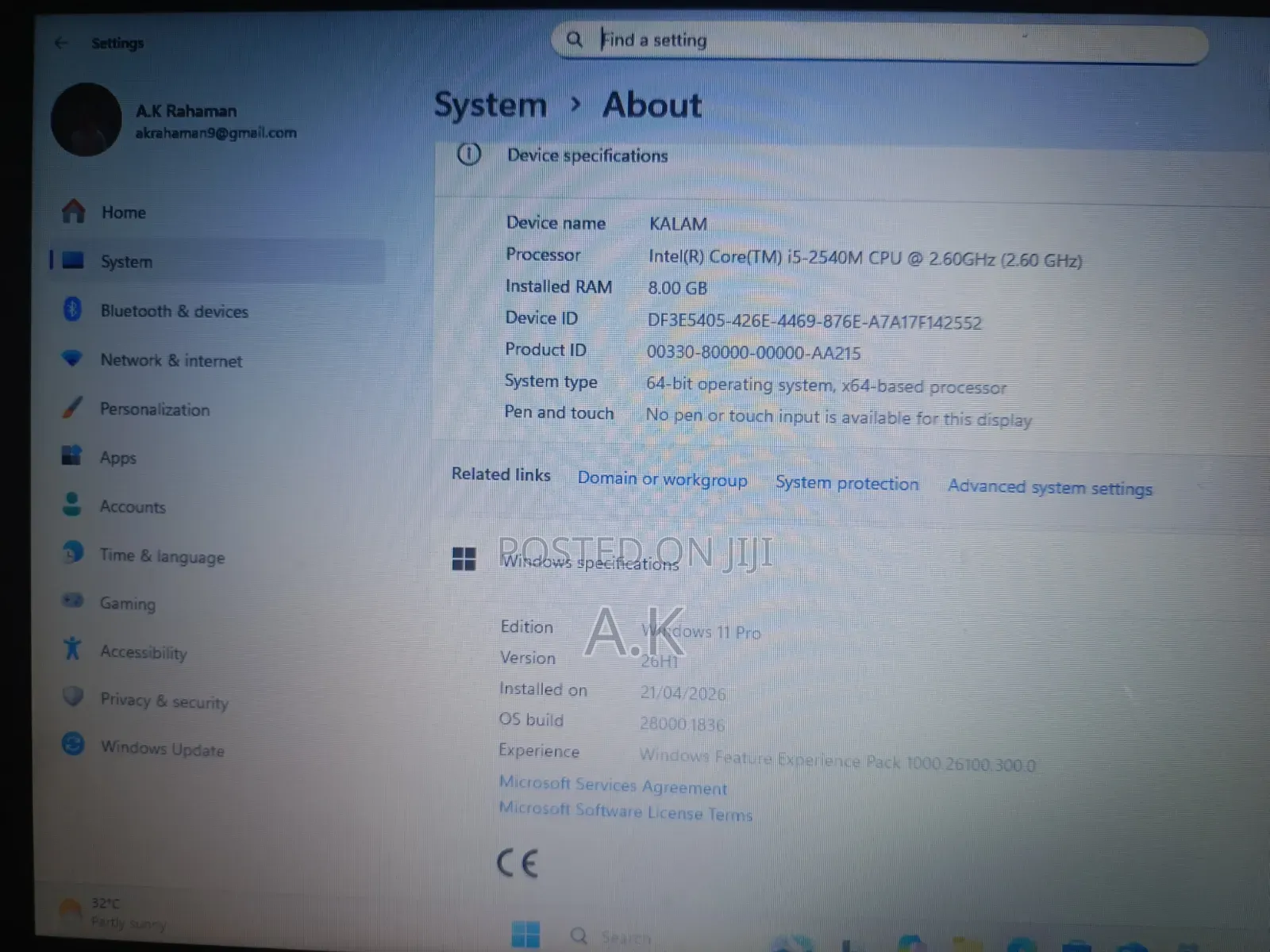The image size is (1270, 952).
Task: Select the Device ID value DF3E5405-426E
Action: point(814,321)
